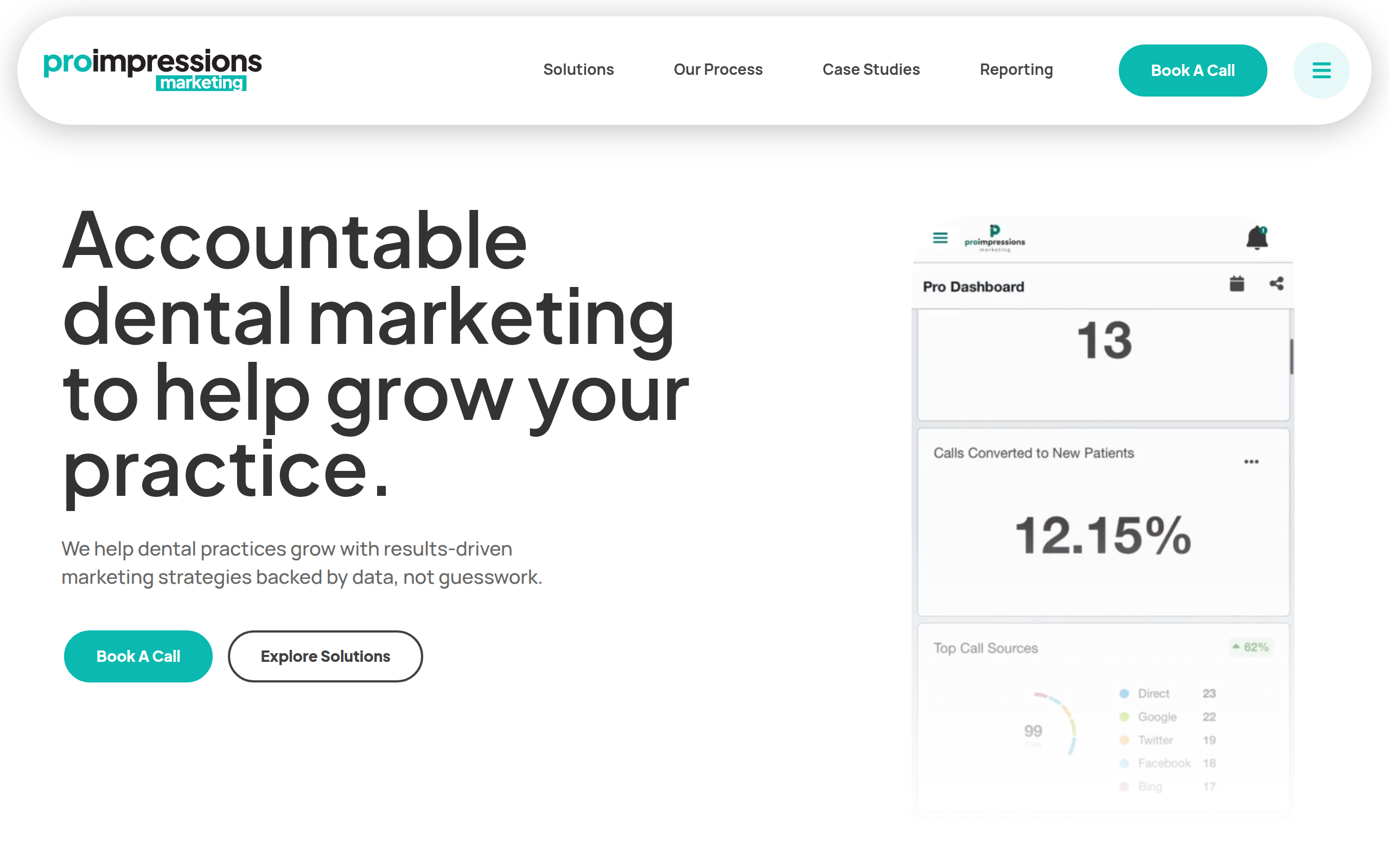Expand the Reporting menu item
1389x868 pixels.
[x=1016, y=69]
